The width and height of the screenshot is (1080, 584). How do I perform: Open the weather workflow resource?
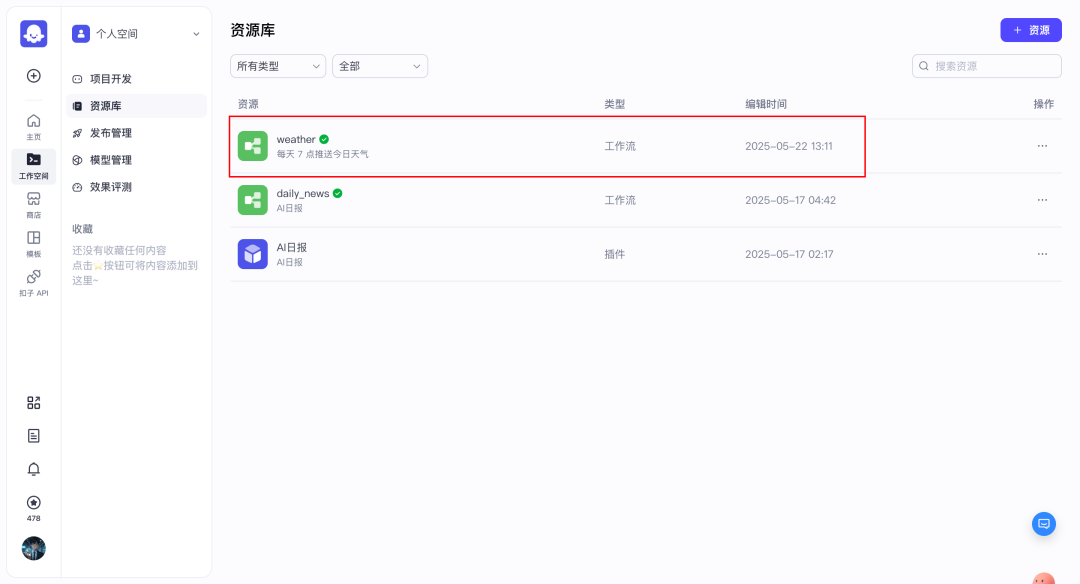(x=296, y=140)
